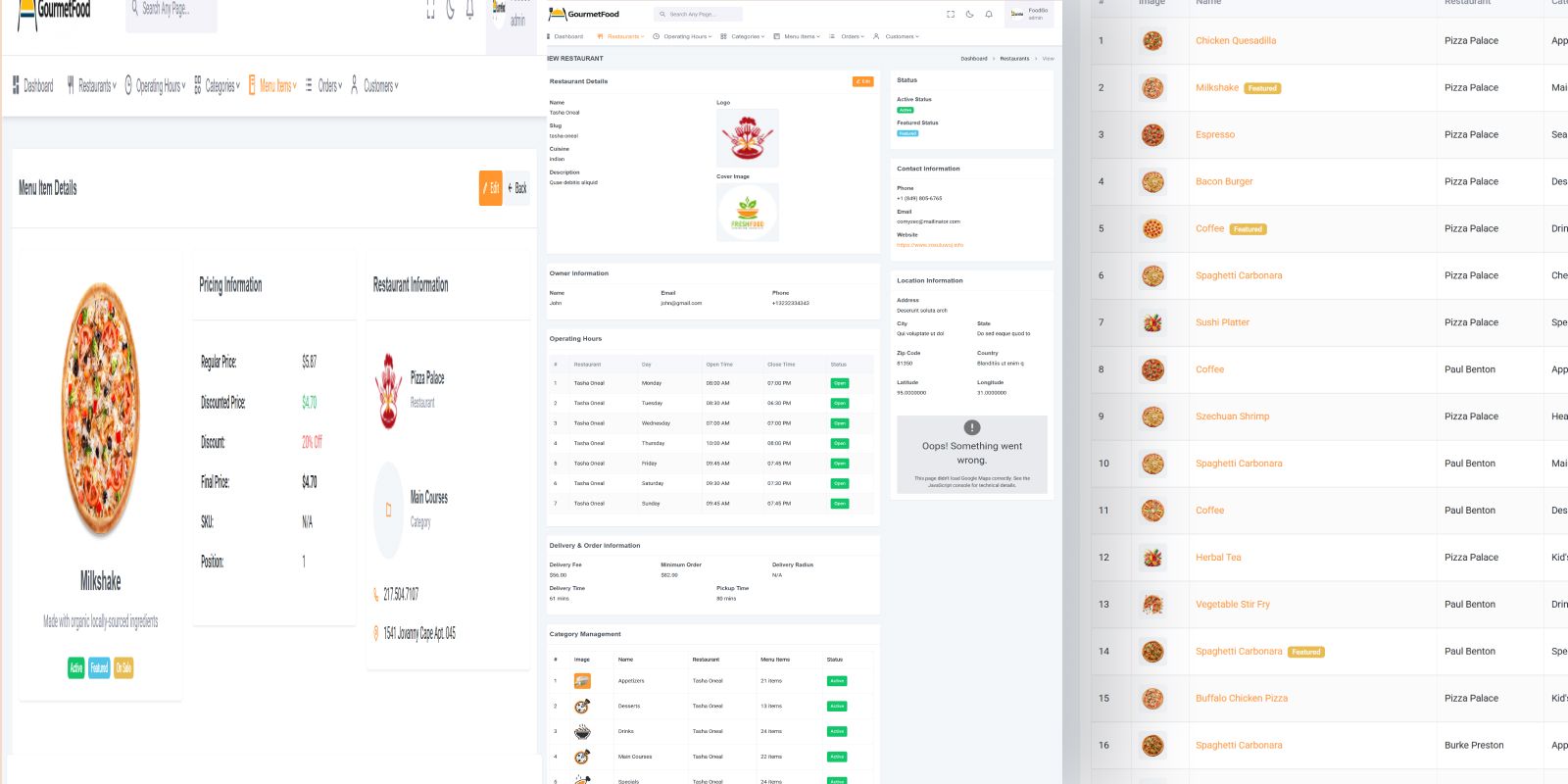The height and width of the screenshot is (784, 1568).
Task: Click the Chicken Quesadilla row image
Action: pos(1152,41)
